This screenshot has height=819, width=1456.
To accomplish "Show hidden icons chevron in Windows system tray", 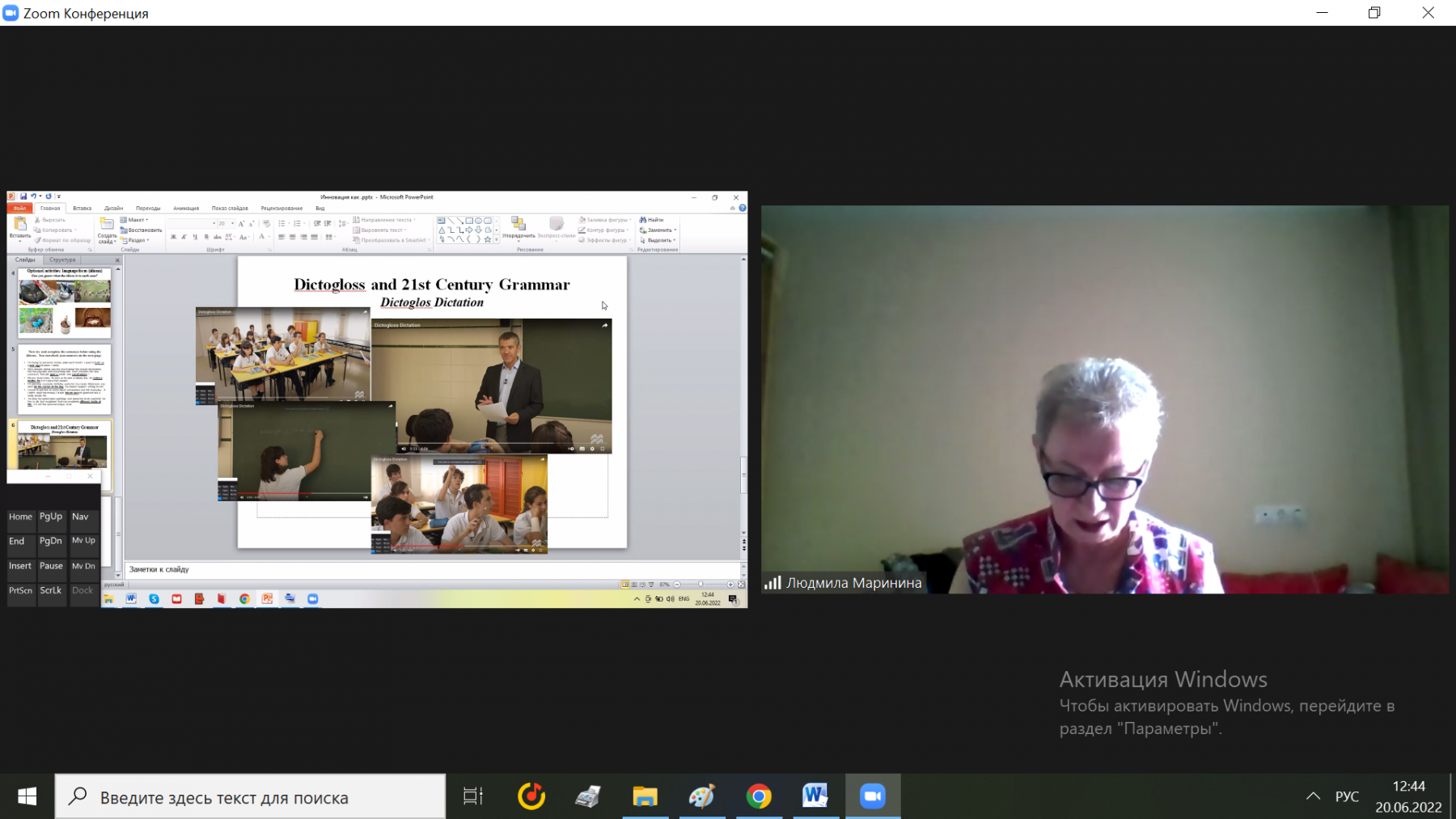I will point(1314,796).
